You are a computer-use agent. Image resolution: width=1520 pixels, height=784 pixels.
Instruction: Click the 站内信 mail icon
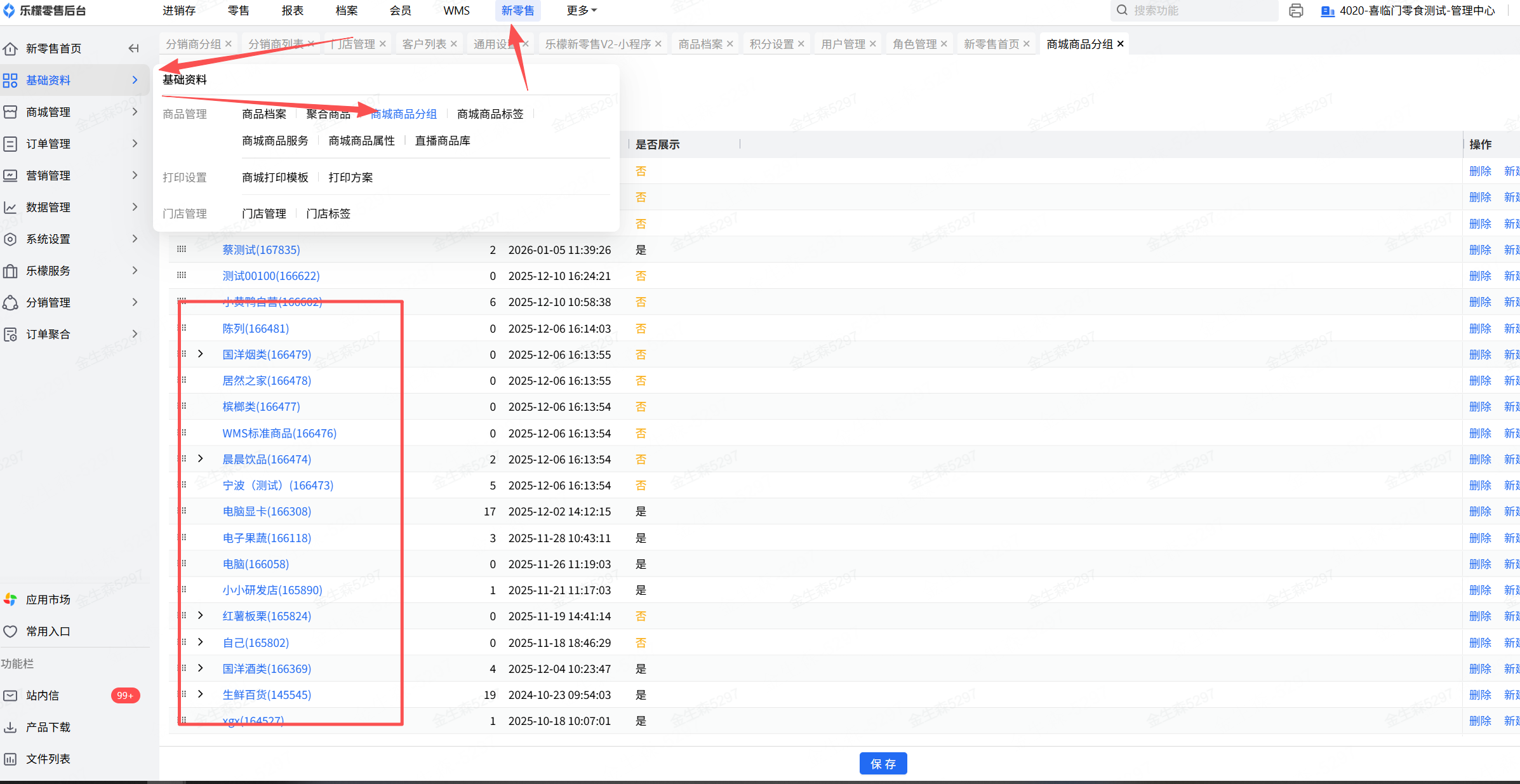pos(11,696)
